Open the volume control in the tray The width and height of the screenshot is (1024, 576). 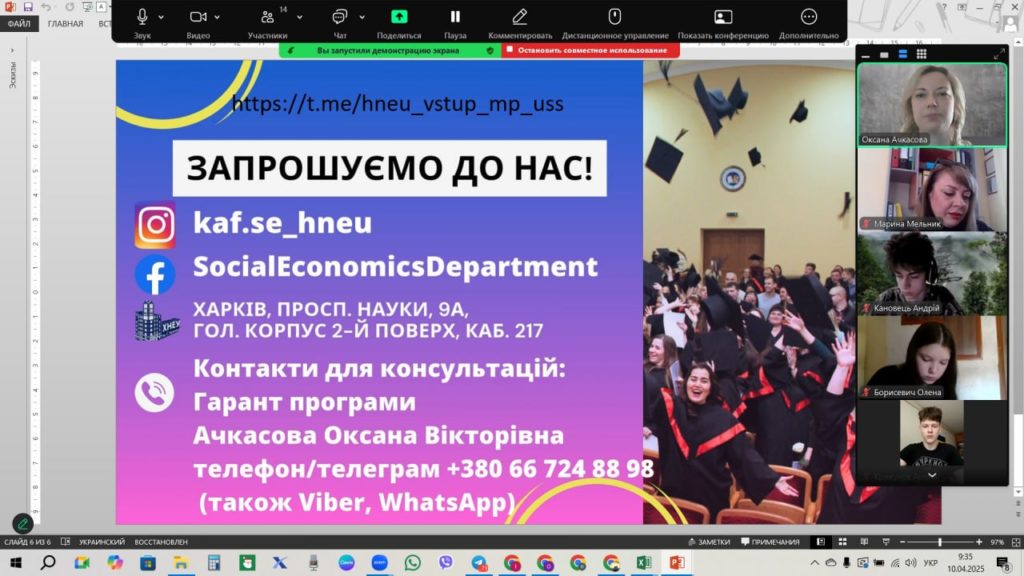(x=911, y=562)
